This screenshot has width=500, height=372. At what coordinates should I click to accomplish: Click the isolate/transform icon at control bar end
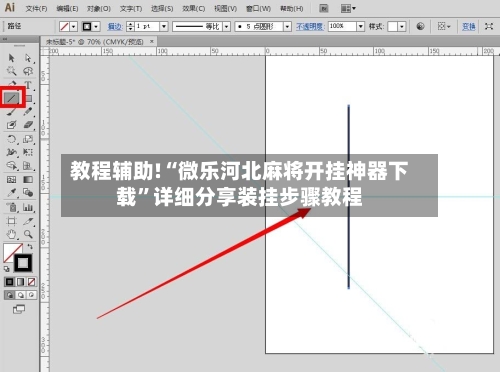pos(489,26)
